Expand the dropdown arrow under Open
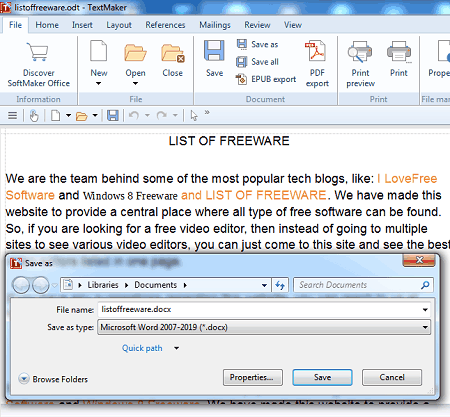This screenshot has width=450, height=417. (135, 83)
